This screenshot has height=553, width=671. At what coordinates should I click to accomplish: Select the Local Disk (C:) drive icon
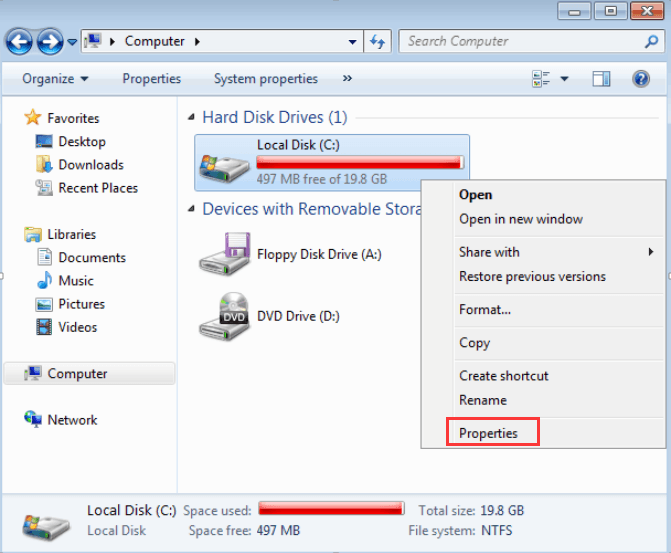coord(224,168)
